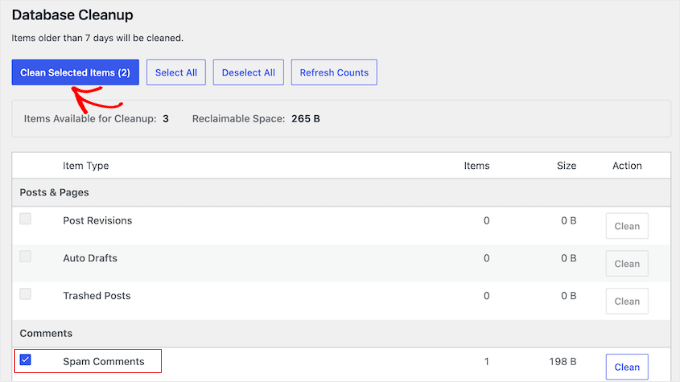The height and width of the screenshot is (382, 680).
Task: Click the Item Type column header
Action: pos(86,166)
